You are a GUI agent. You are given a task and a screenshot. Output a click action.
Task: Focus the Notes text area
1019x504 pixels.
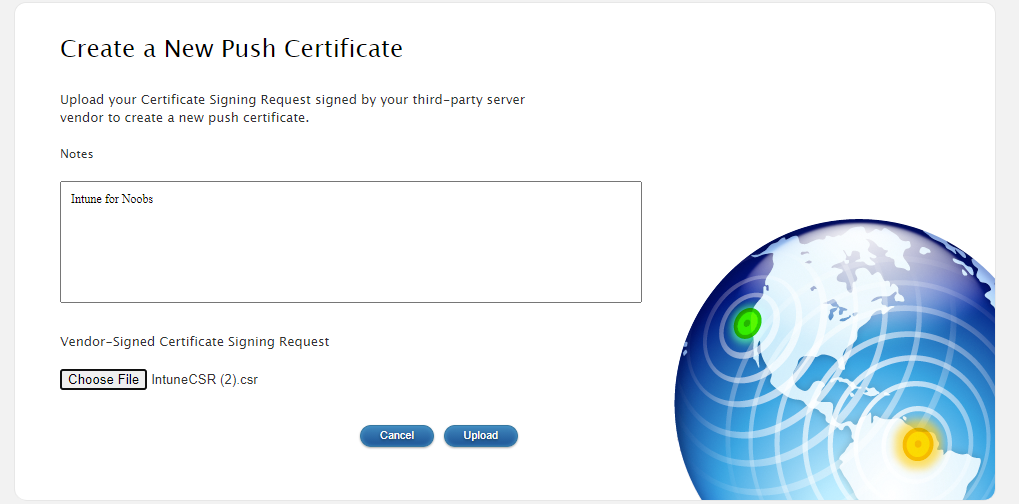[x=351, y=242]
